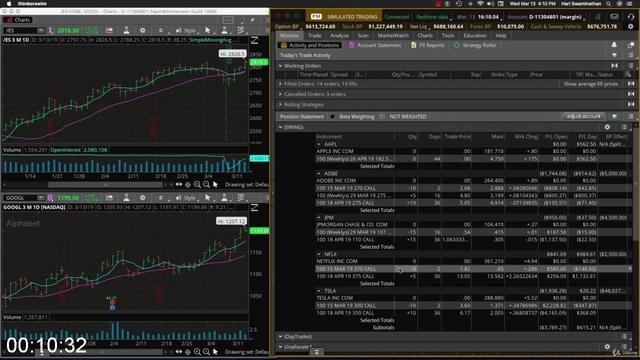Open share icon in /ES chart toolbar
640x360 pixels.
[109, 30]
